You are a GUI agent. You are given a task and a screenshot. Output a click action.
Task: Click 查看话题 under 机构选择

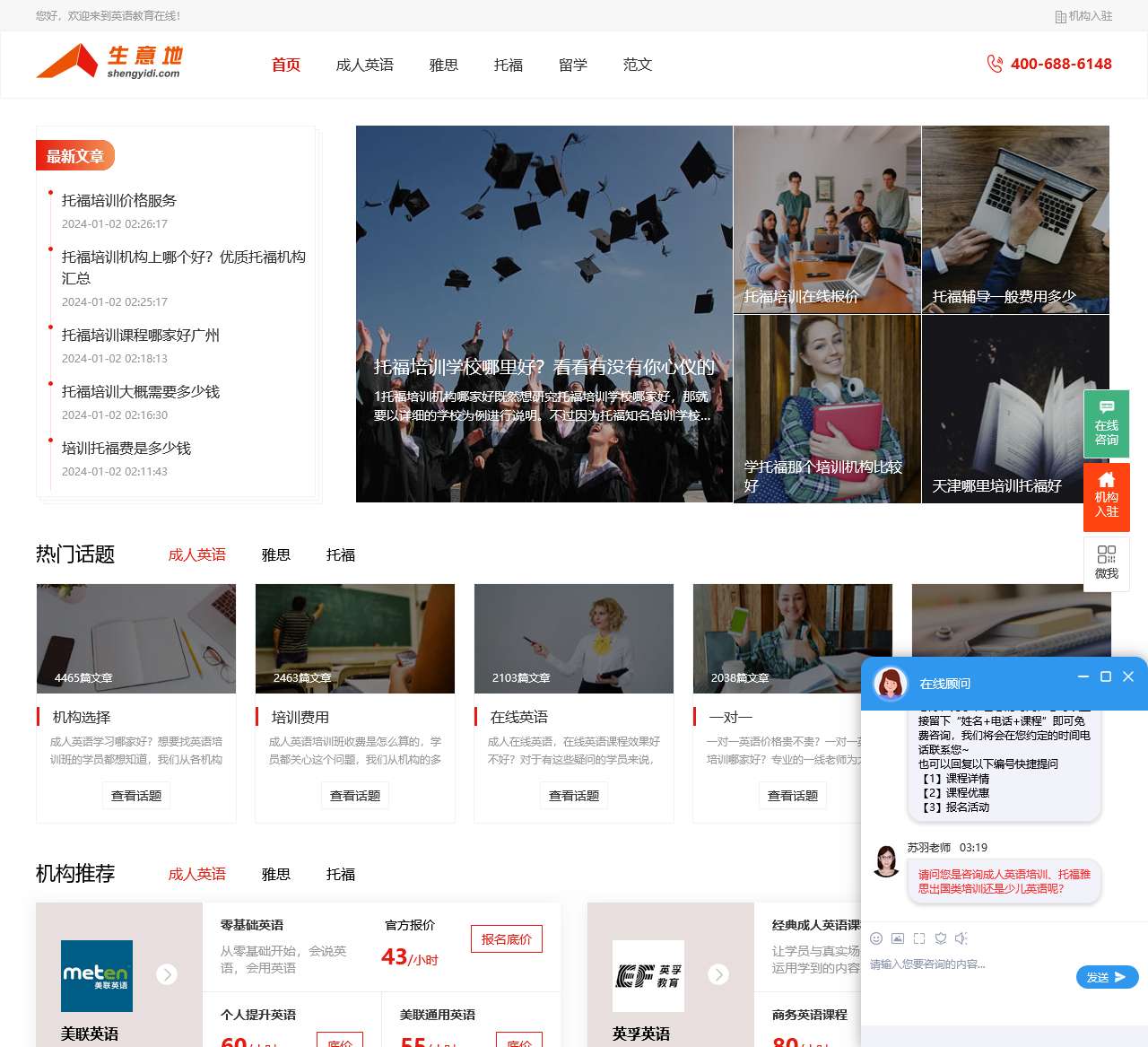tap(136, 796)
